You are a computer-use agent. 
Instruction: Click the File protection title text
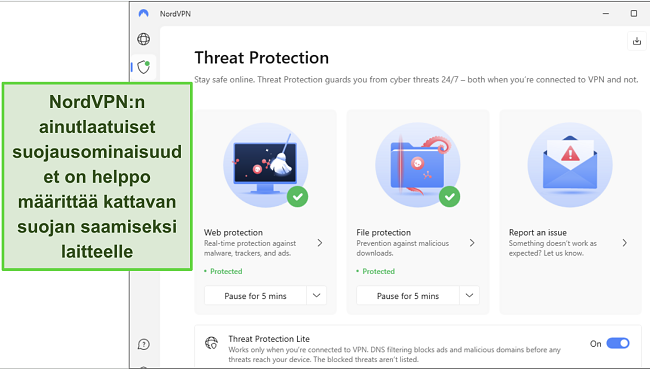click(383, 233)
